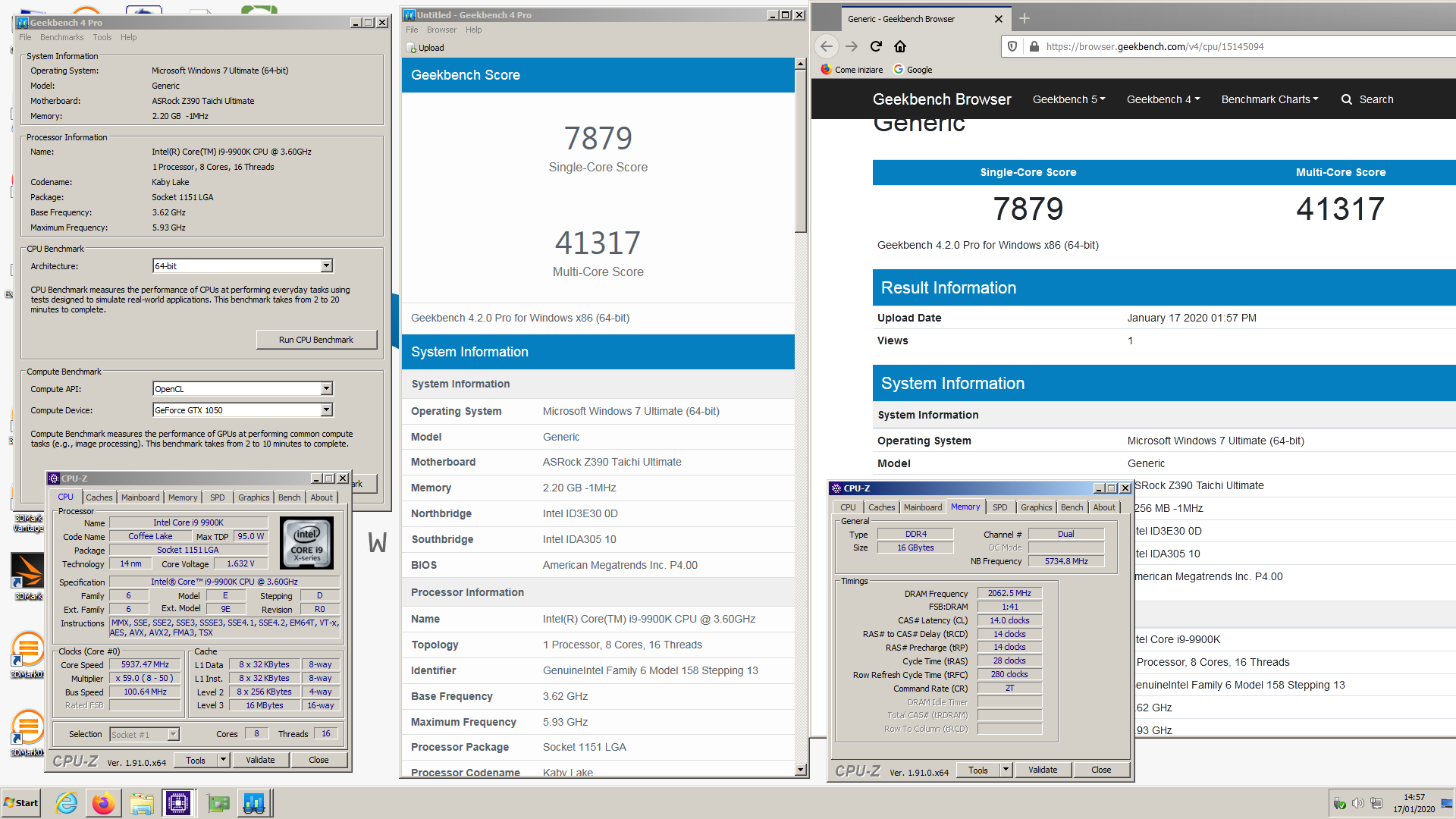
Task: Go forward using the browser forward arrow
Action: coord(852,46)
